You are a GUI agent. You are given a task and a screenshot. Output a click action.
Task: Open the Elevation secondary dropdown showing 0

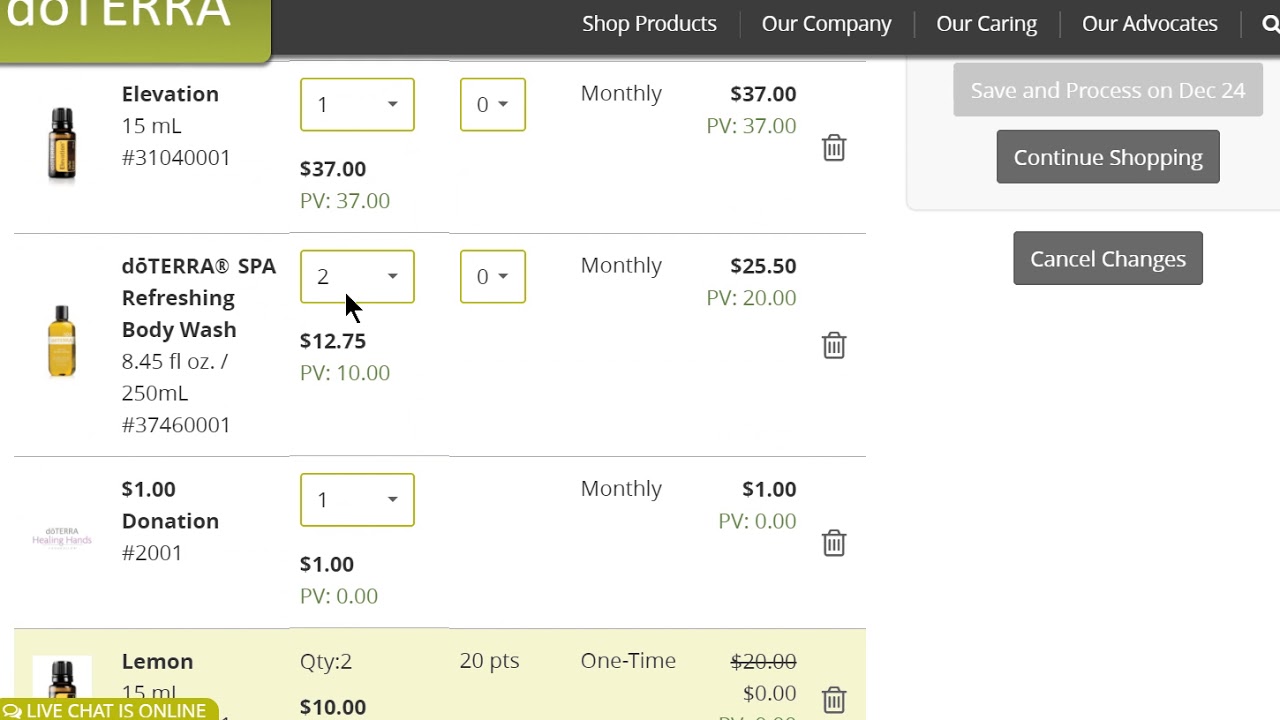pyautogui.click(x=492, y=104)
